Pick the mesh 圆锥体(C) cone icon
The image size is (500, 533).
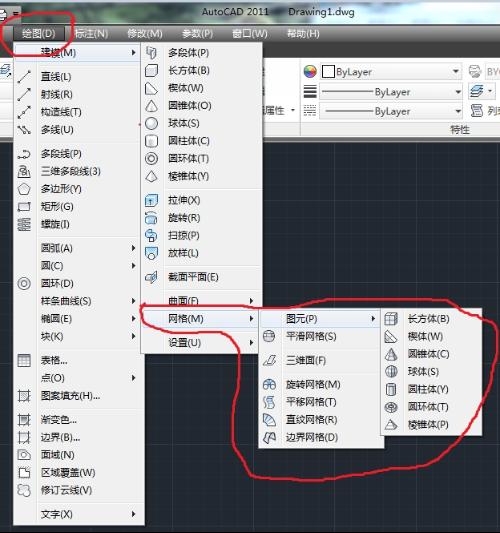click(391, 354)
